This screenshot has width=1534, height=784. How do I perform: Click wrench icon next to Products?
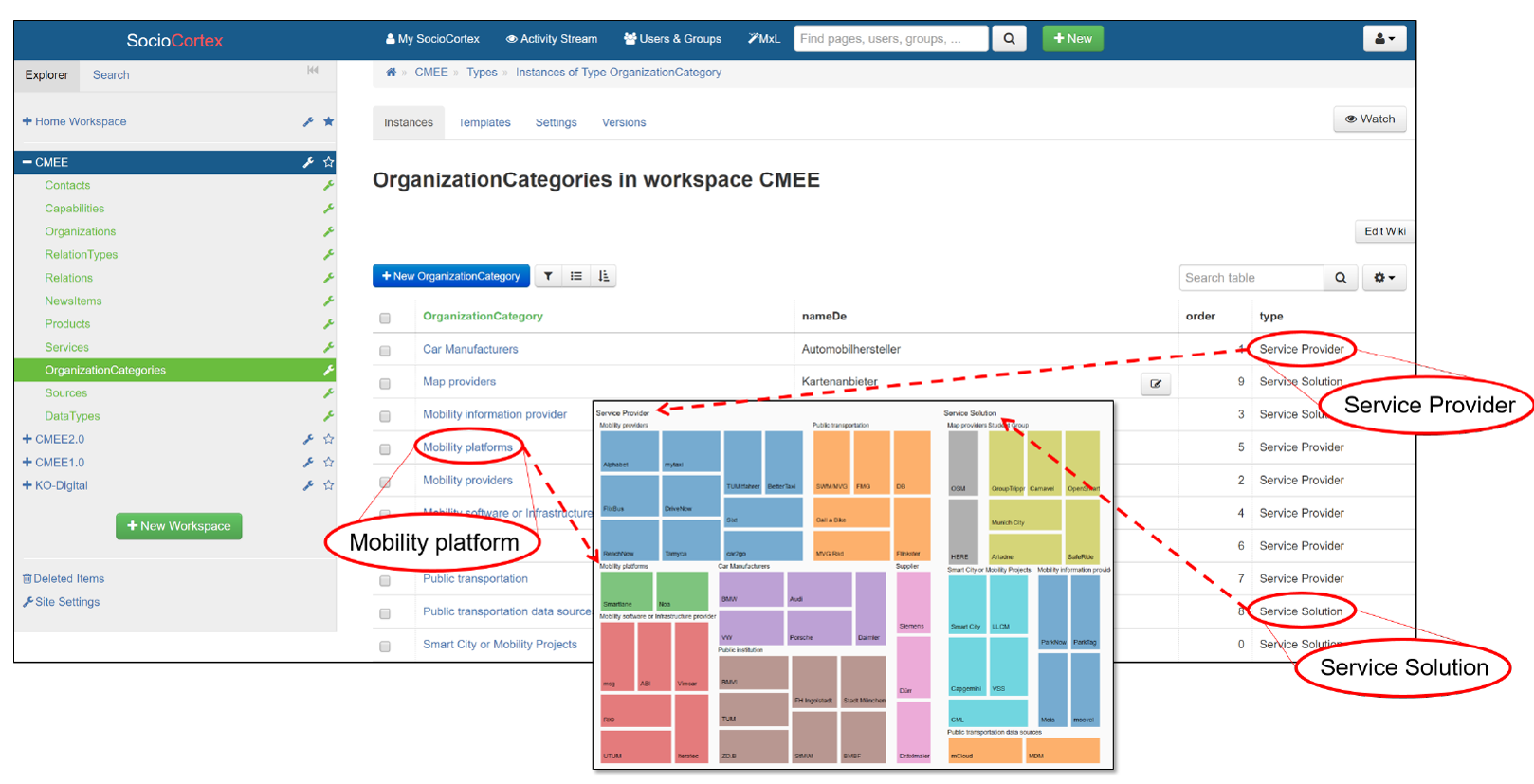coord(328,324)
